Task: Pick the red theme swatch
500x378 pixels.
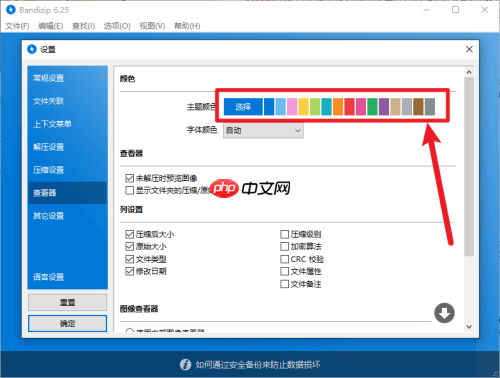Action: pos(349,107)
